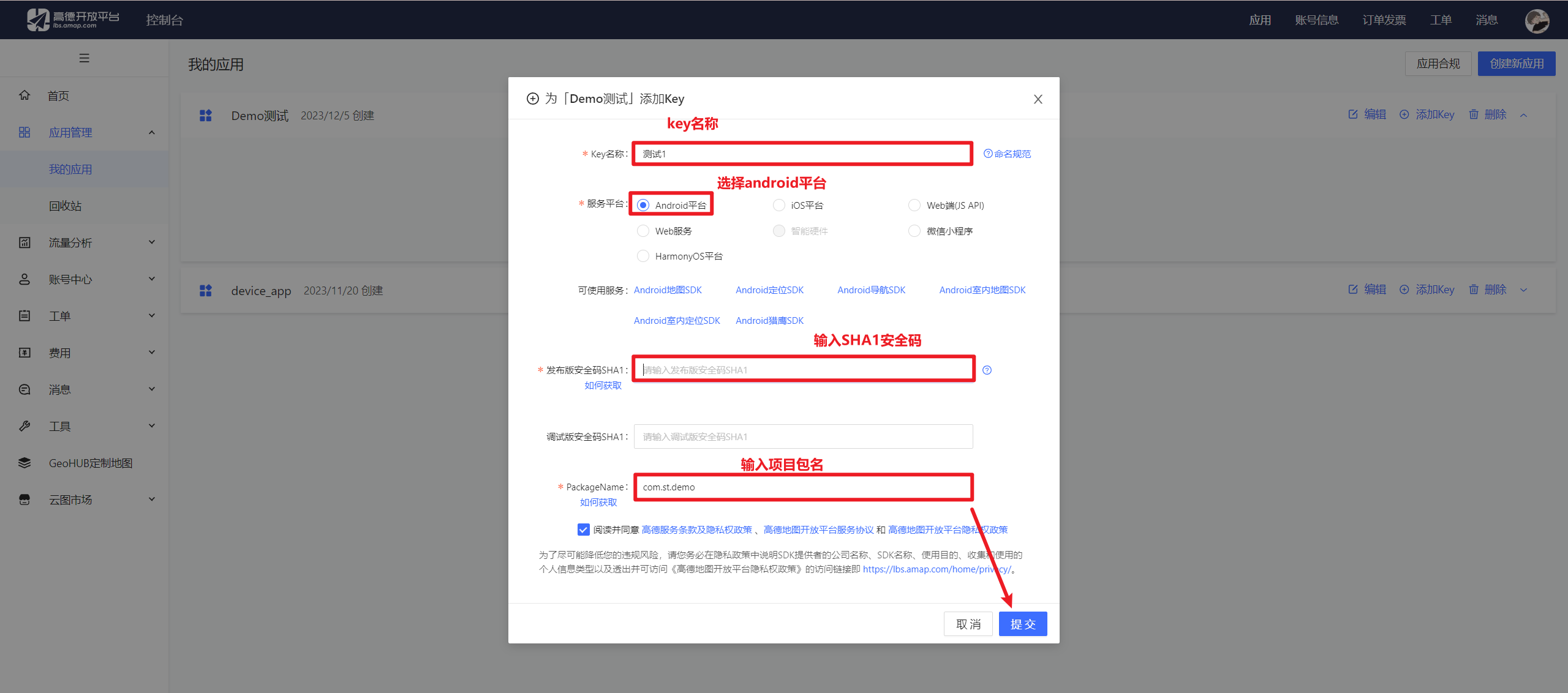The image size is (1568, 693).
Task: Click the GeoHUB定制地图 layers icon
Action: 24,463
